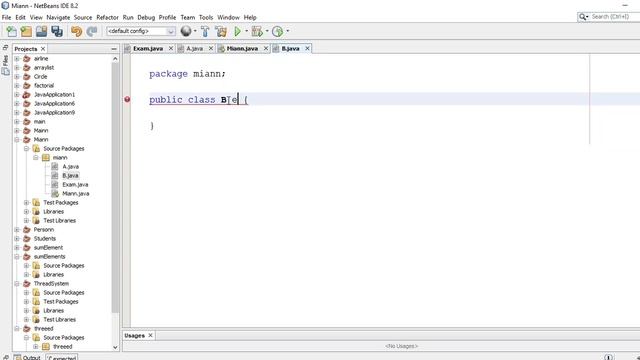Collapse the ThreadSystem project node
The height and width of the screenshot is (360, 640).
click(x=17, y=283)
